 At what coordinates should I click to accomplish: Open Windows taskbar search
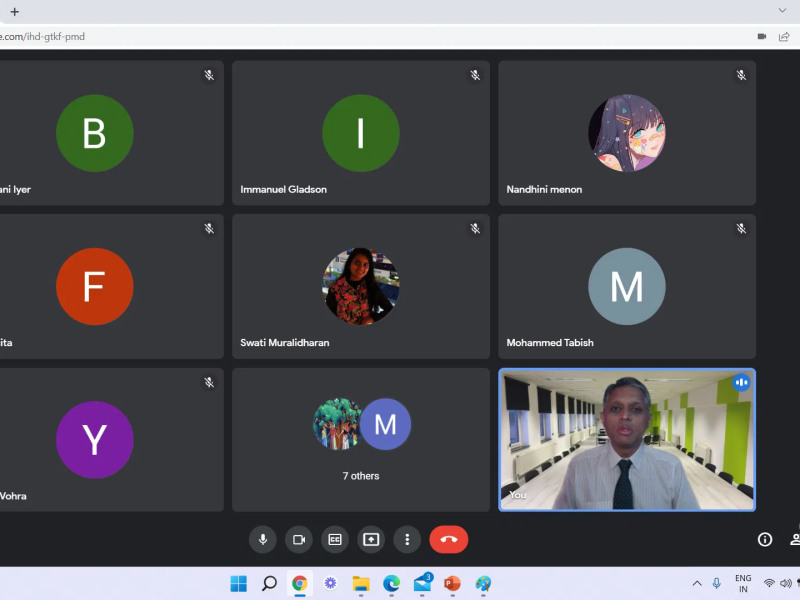[269, 583]
